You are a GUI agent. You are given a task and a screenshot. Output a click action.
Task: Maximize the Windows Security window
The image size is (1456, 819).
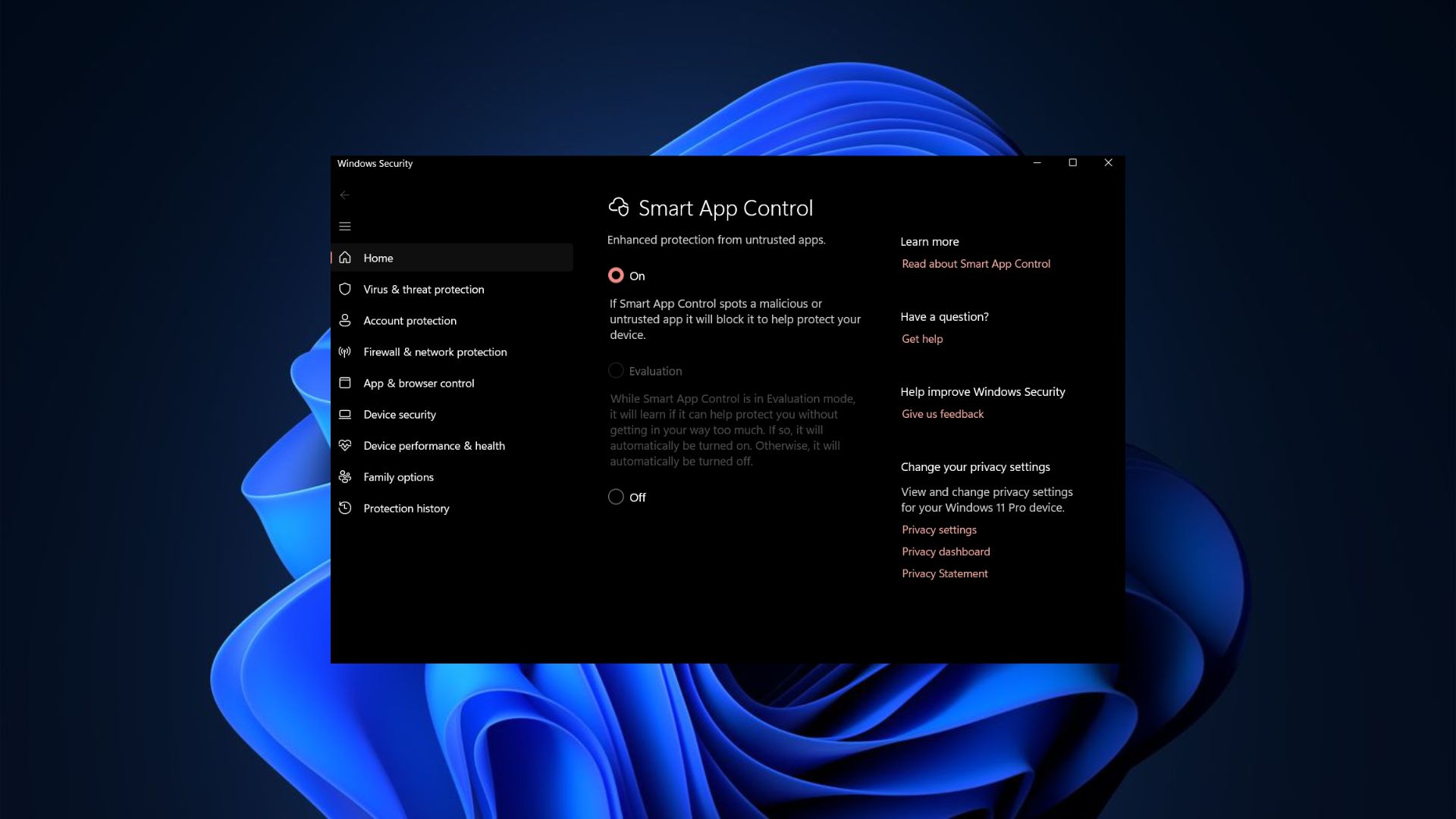tap(1072, 162)
